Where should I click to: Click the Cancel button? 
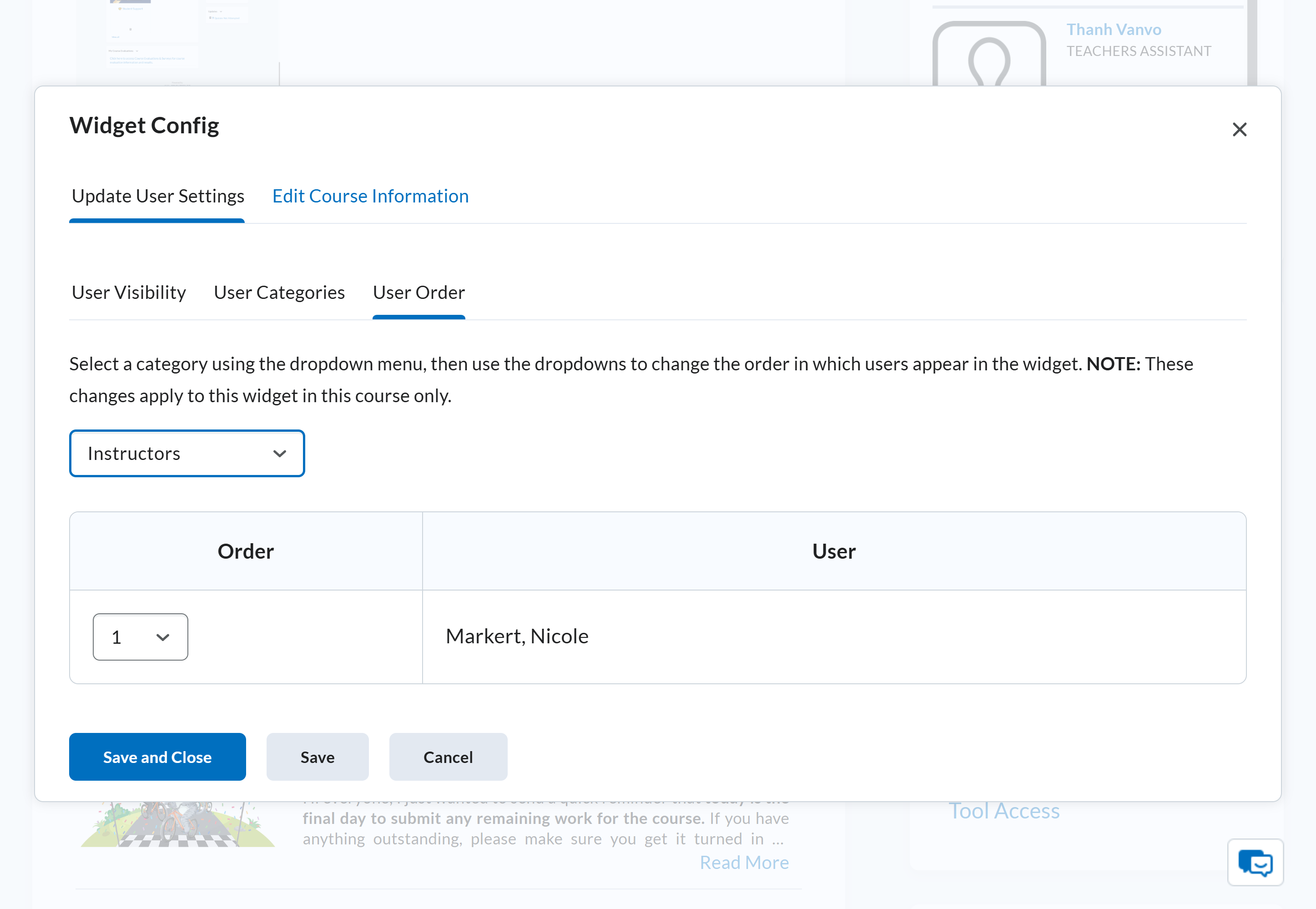pos(448,757)
